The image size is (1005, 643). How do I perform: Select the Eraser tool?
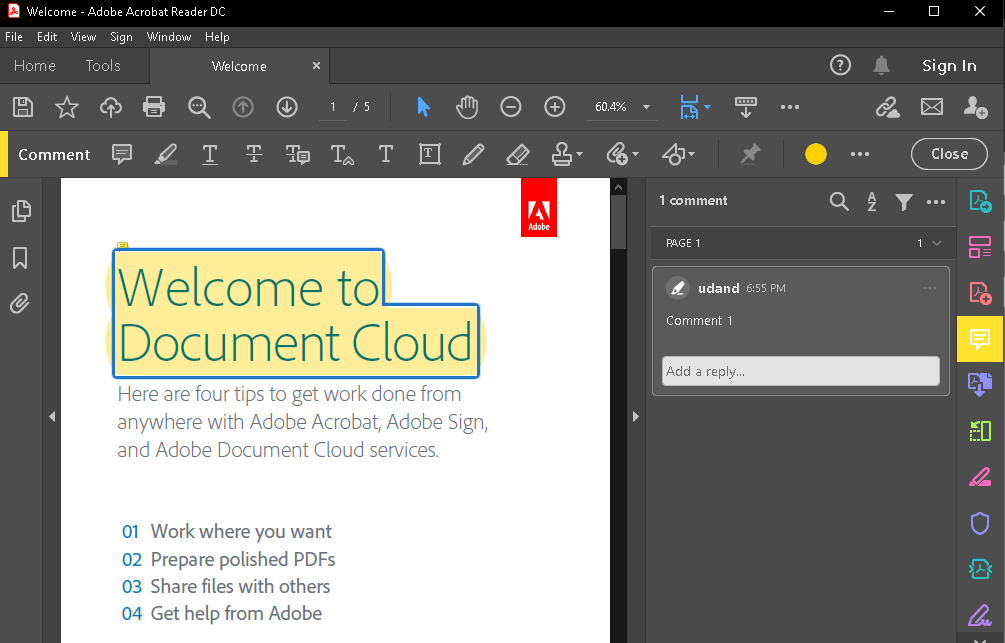point(517,155)
